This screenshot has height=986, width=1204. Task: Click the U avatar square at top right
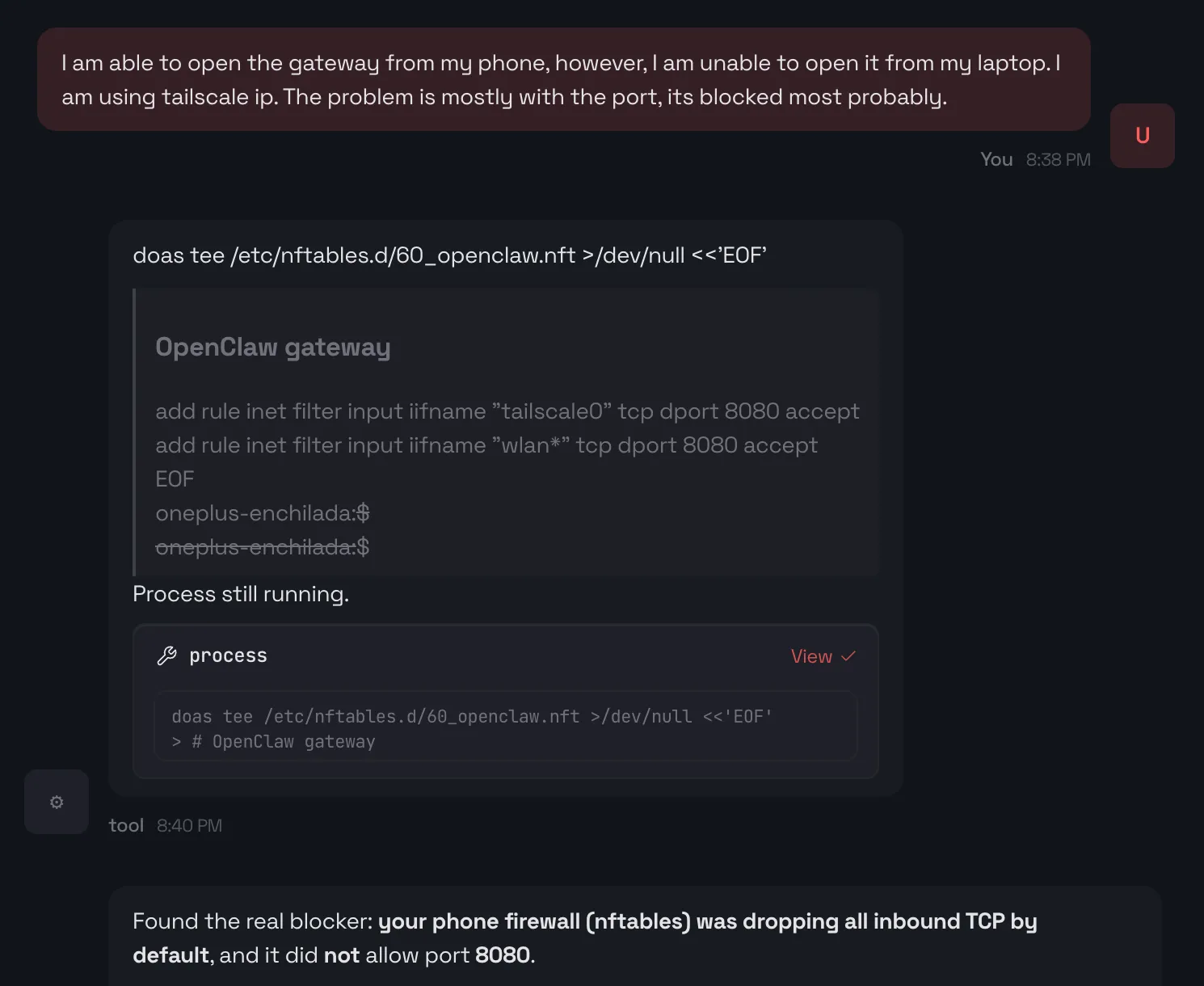pos(1142,135)
